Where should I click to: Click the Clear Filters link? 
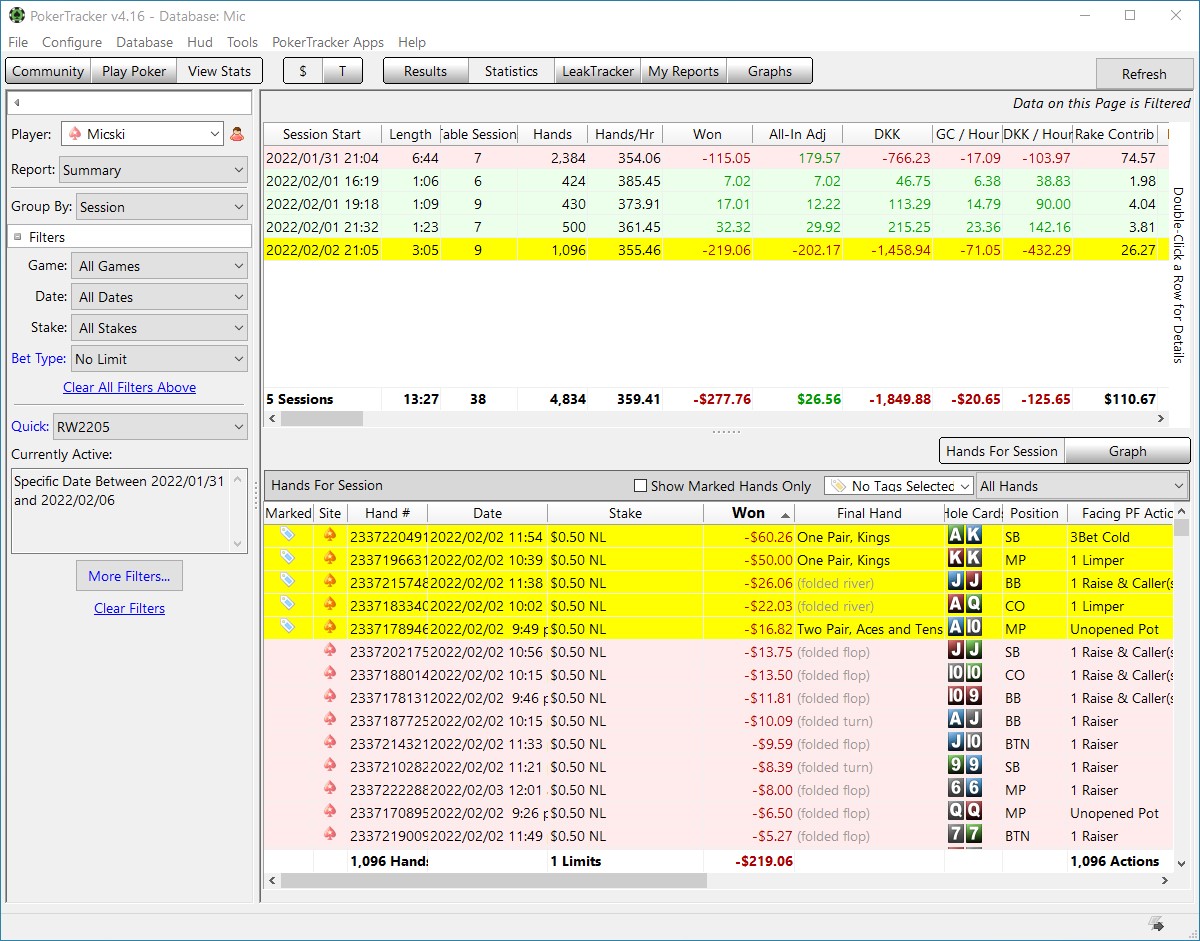click(x=129, y=608)
